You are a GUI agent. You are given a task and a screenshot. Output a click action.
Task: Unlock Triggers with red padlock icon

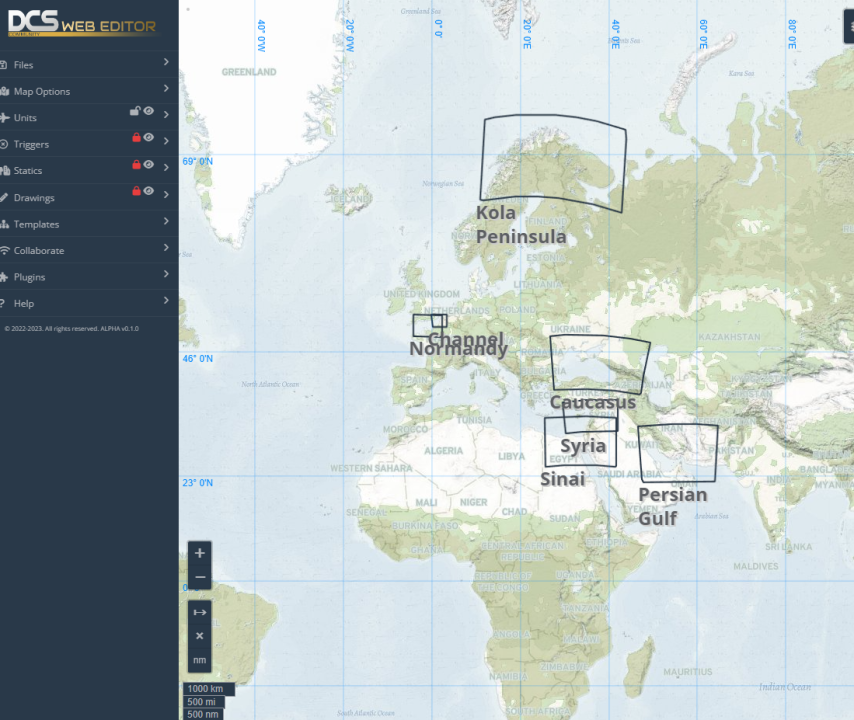[136, 137]
